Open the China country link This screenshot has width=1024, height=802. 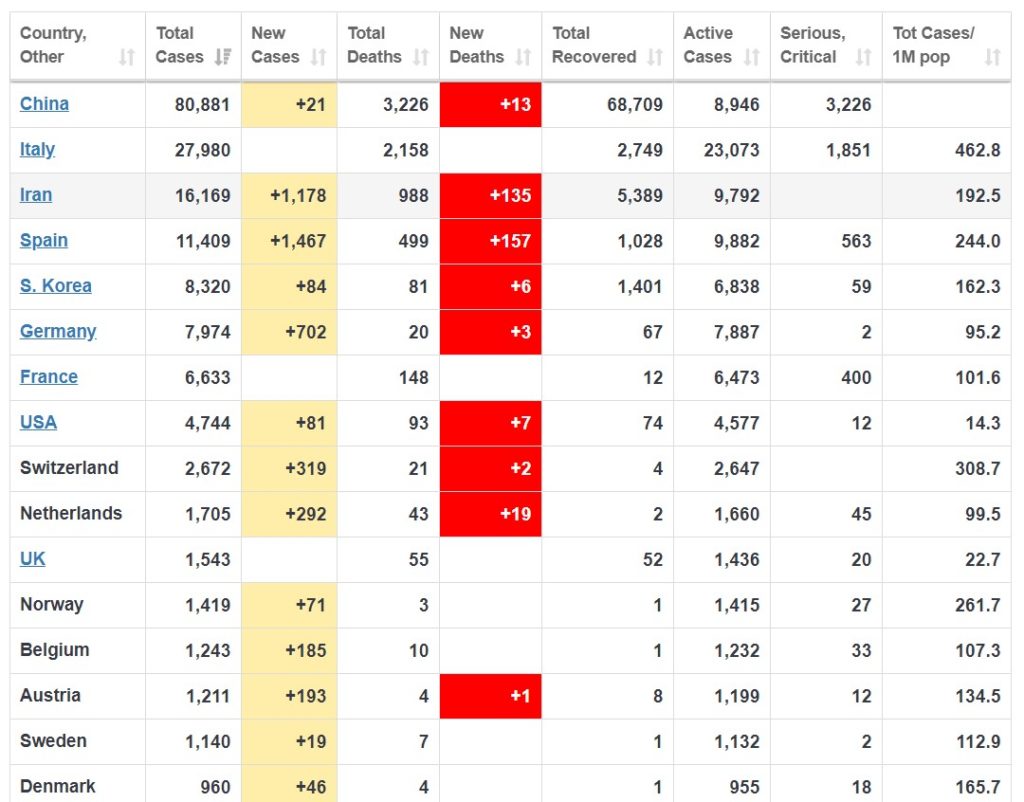point(44,104)
